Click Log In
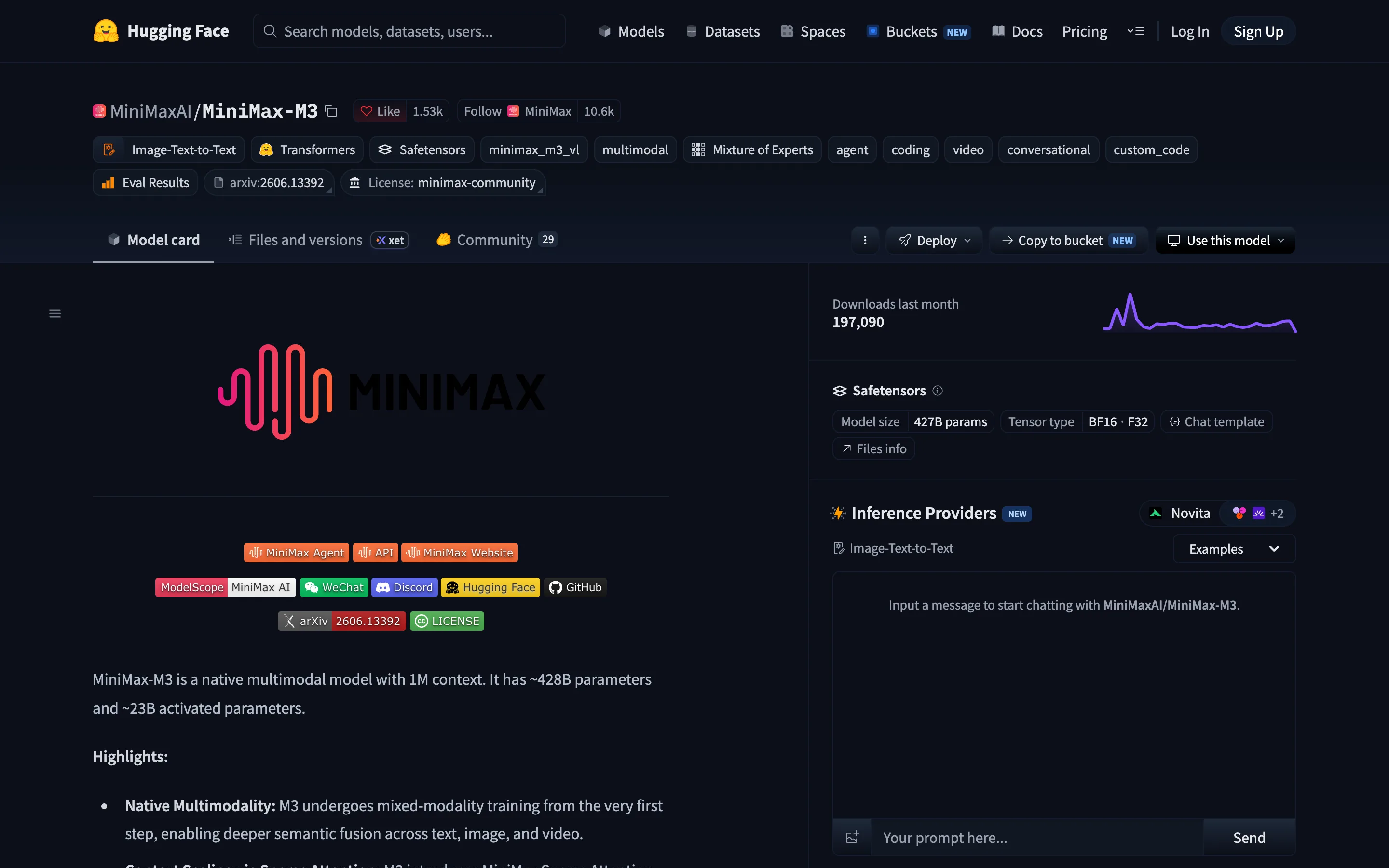This screenshot has height=868, width=1389. pyautogui.click(x=1190, y=31)
